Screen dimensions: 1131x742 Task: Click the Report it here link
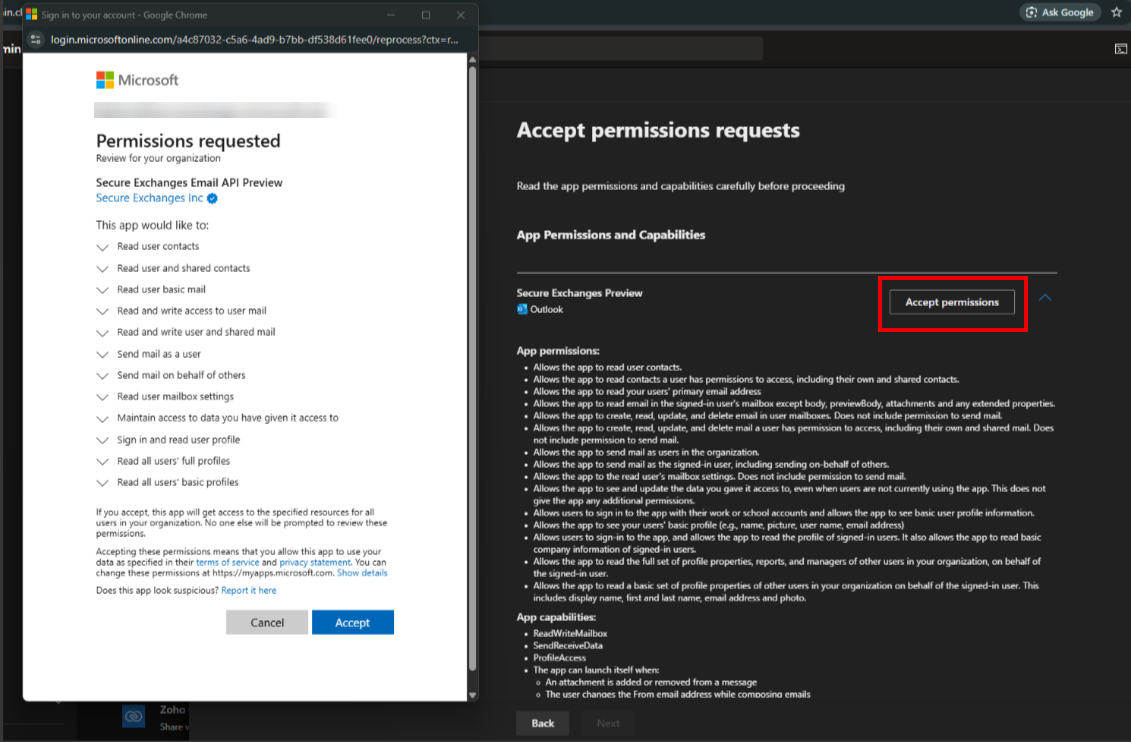(249, 591)
